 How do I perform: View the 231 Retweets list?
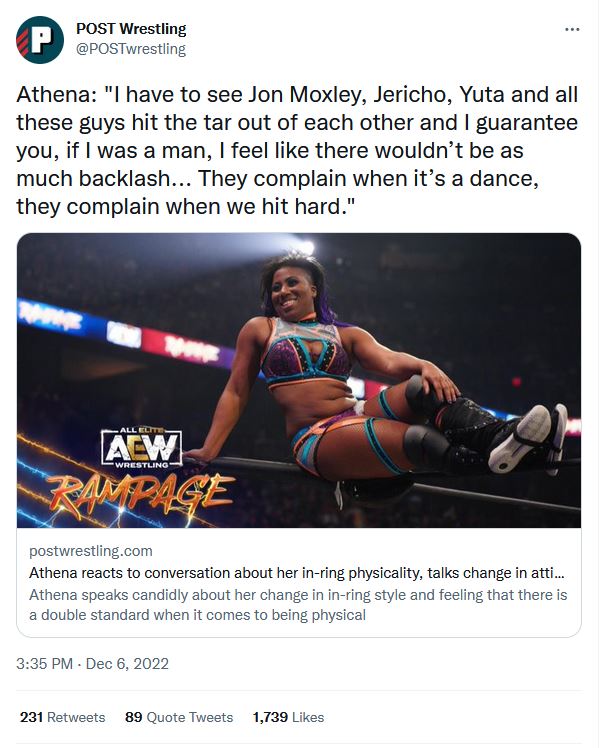tap(62, 717)
